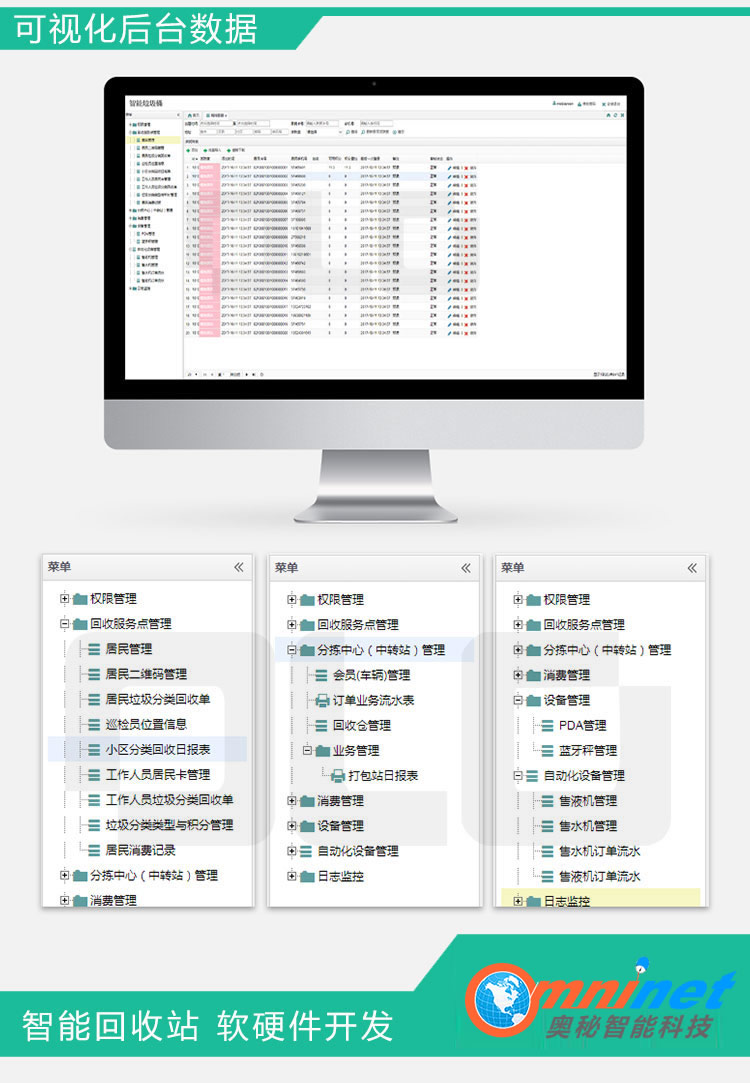Click the 蓝牙秤管理 list icon

548,750
